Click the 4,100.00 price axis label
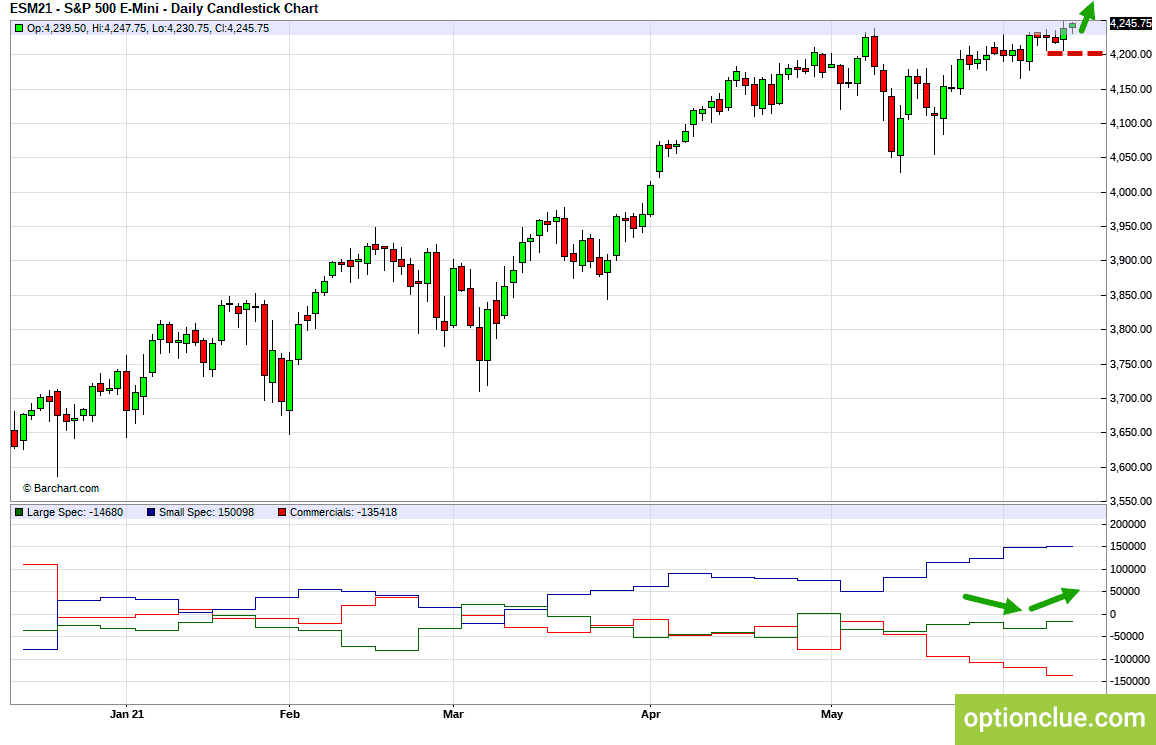Image resolution: width=1156 pixels, height=745 pixels. click(x=1131, y=123)
